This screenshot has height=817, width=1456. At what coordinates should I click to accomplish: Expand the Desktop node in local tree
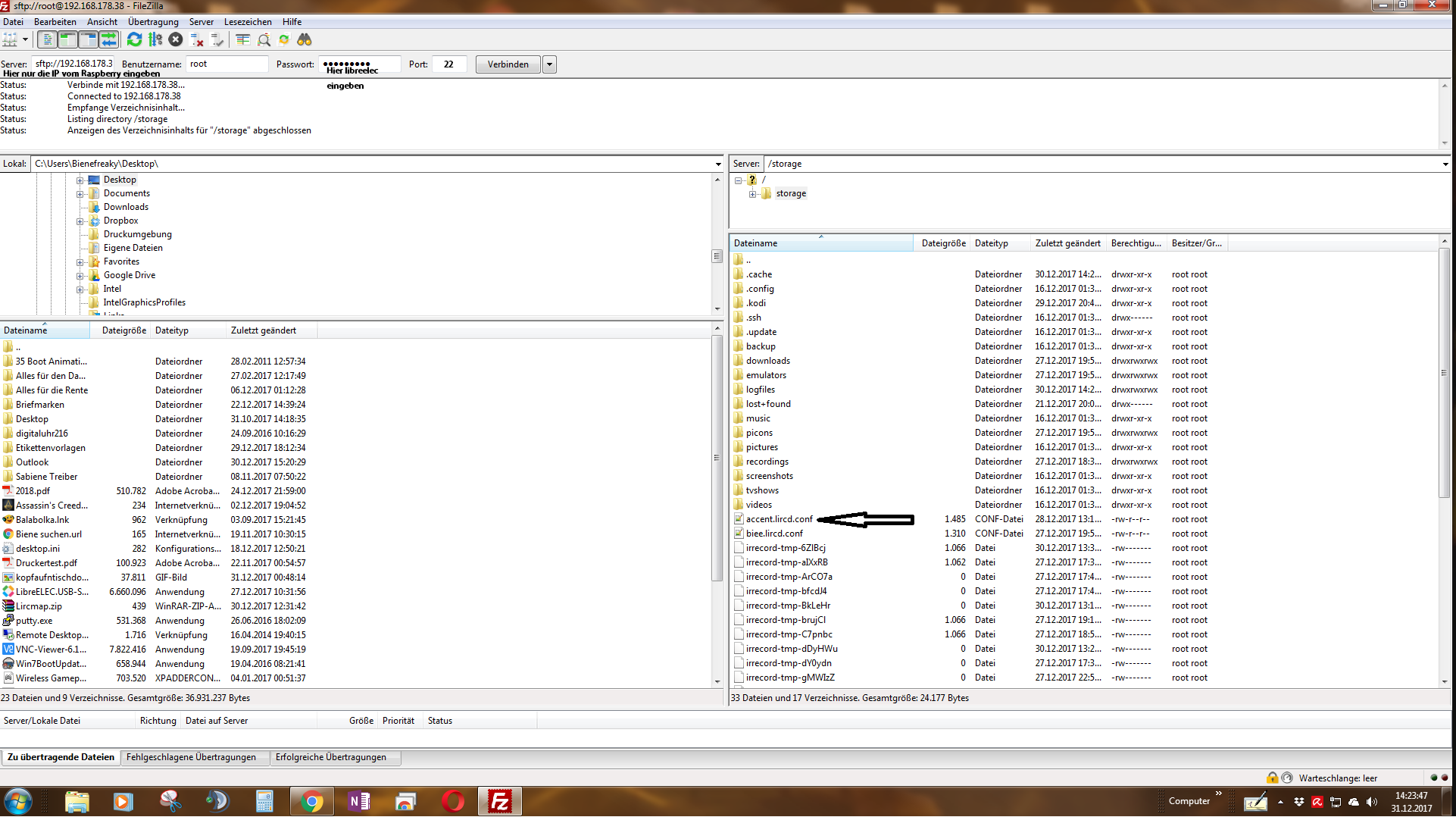[80, 180]
